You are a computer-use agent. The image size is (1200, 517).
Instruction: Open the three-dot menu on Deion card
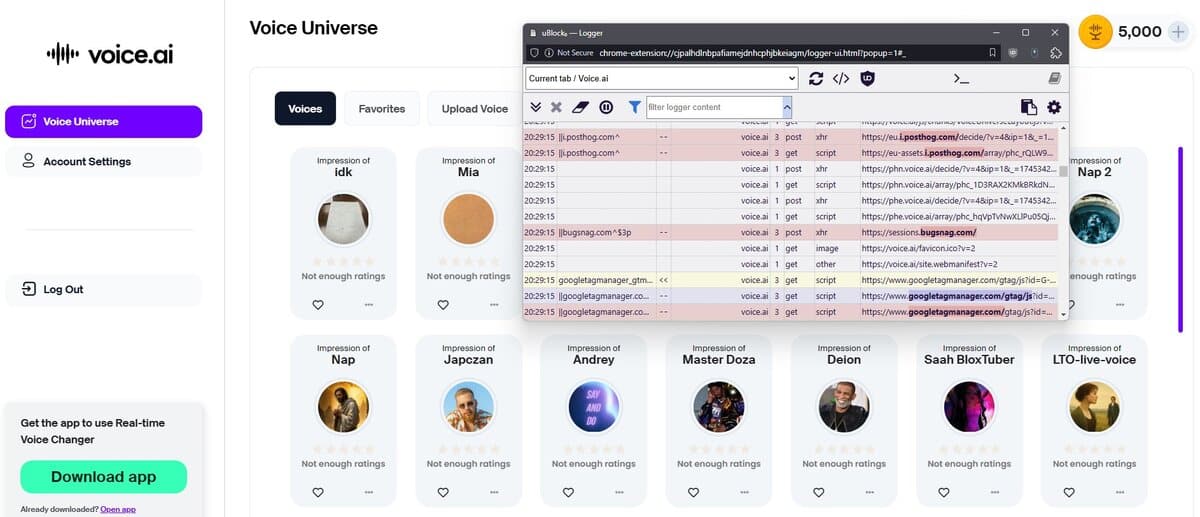[x=870, y=492]
